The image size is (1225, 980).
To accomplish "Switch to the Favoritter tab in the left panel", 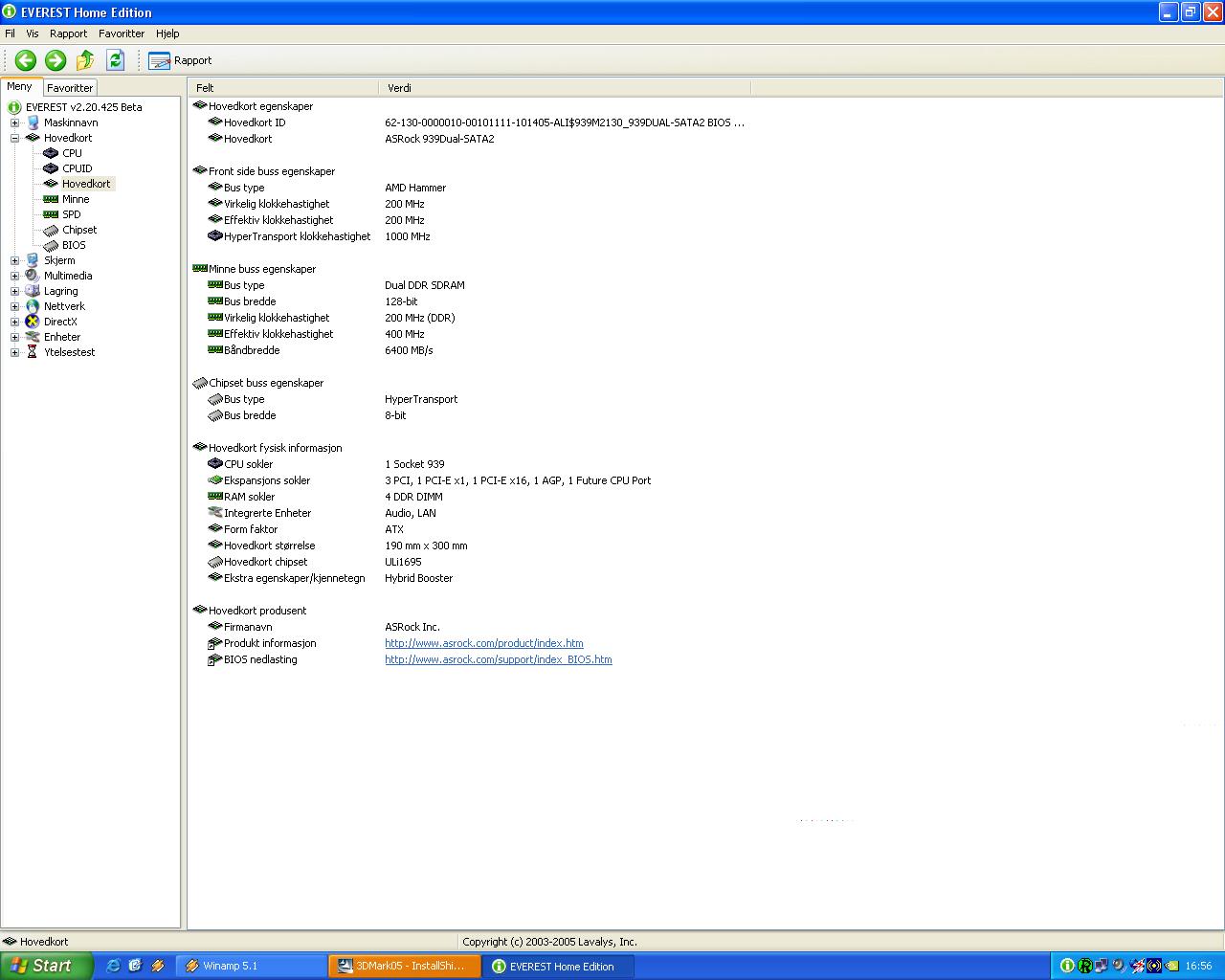I will (x=70, y=87).
